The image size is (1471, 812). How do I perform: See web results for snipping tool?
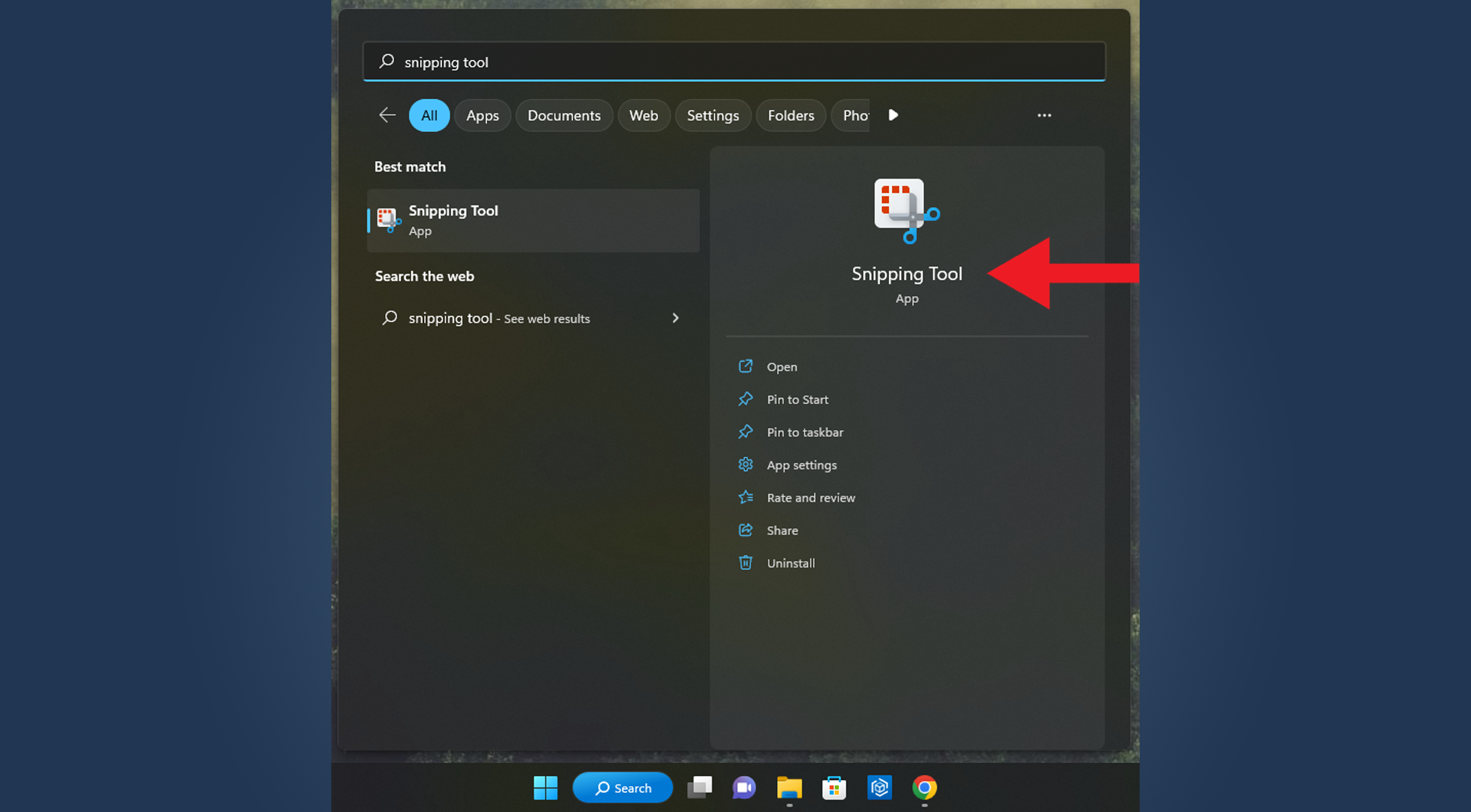[533, 318]
